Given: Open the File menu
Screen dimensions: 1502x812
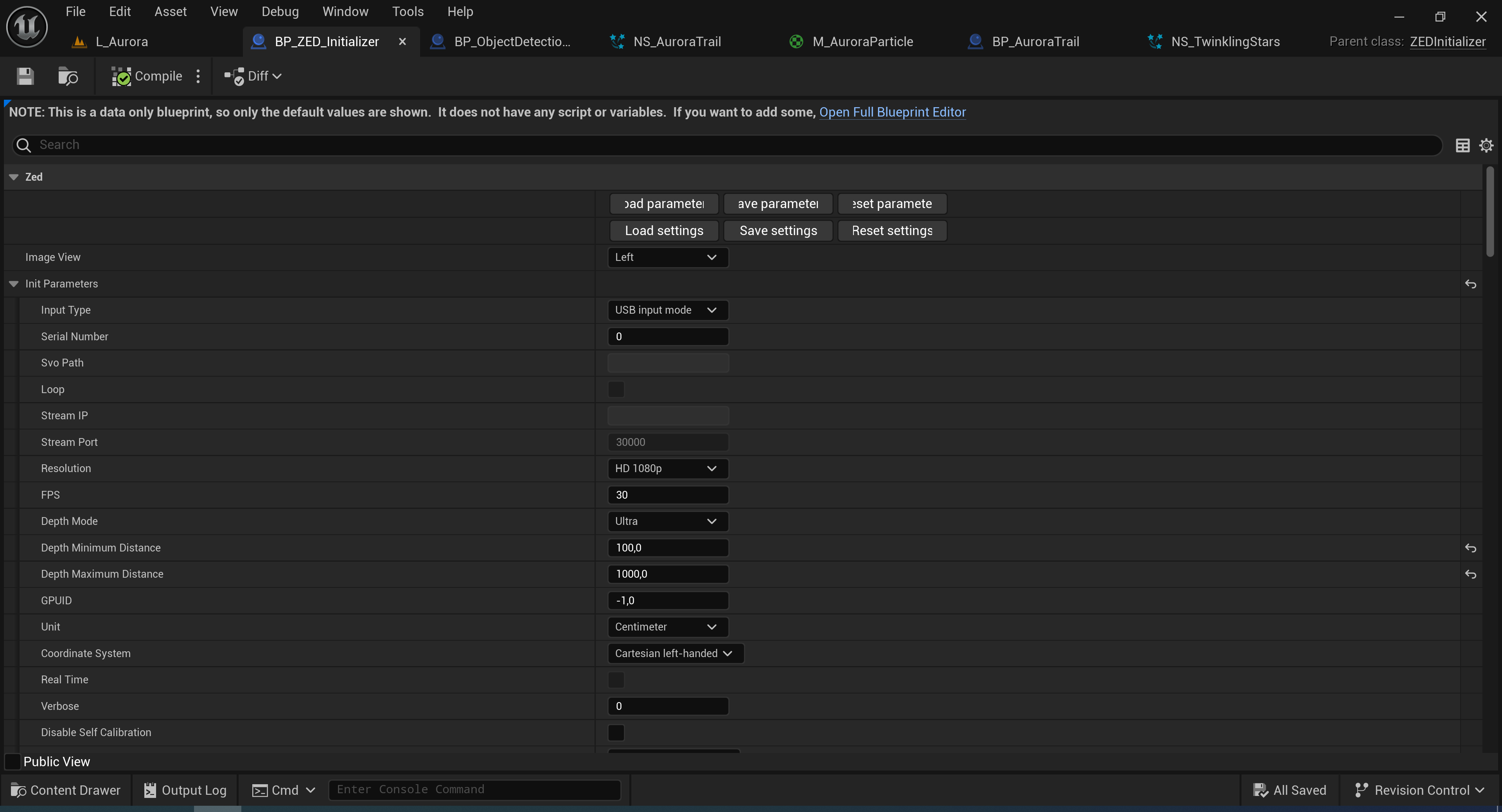Looking at the screenshot, I should tap(76, 12).
